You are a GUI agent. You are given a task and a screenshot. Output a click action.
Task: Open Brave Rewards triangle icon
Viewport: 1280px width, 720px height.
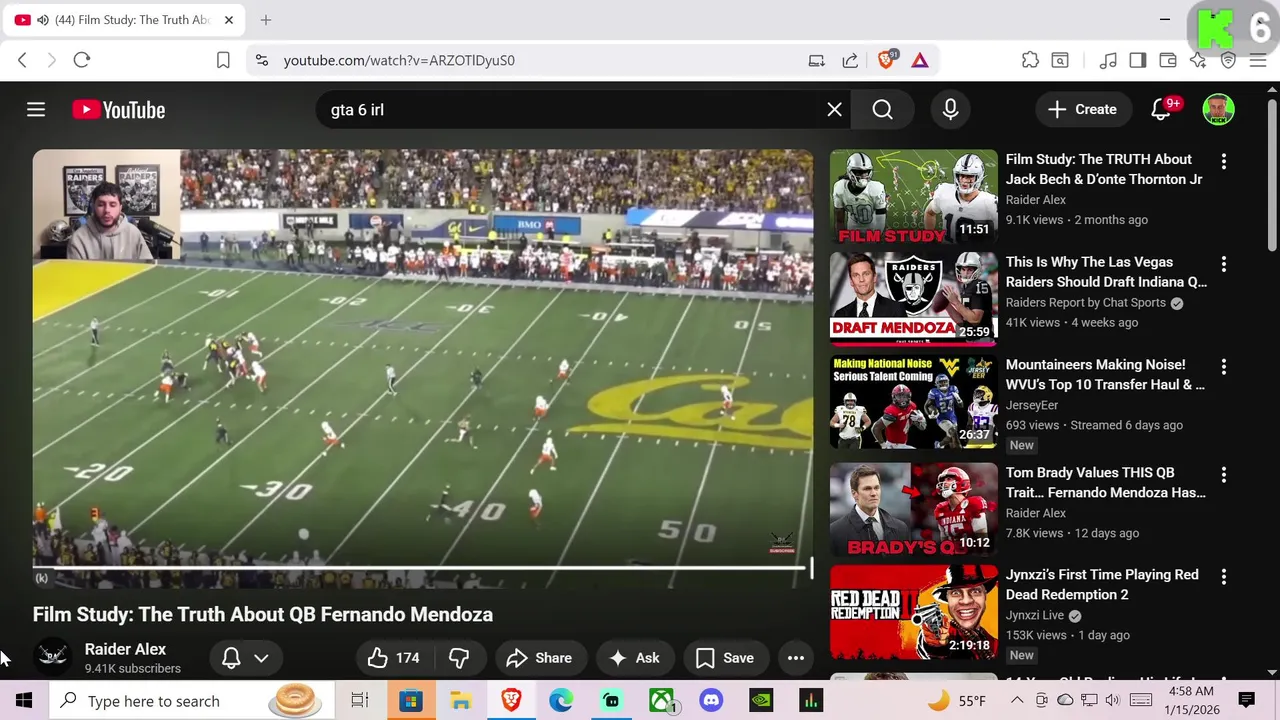(x=920, y=60)
